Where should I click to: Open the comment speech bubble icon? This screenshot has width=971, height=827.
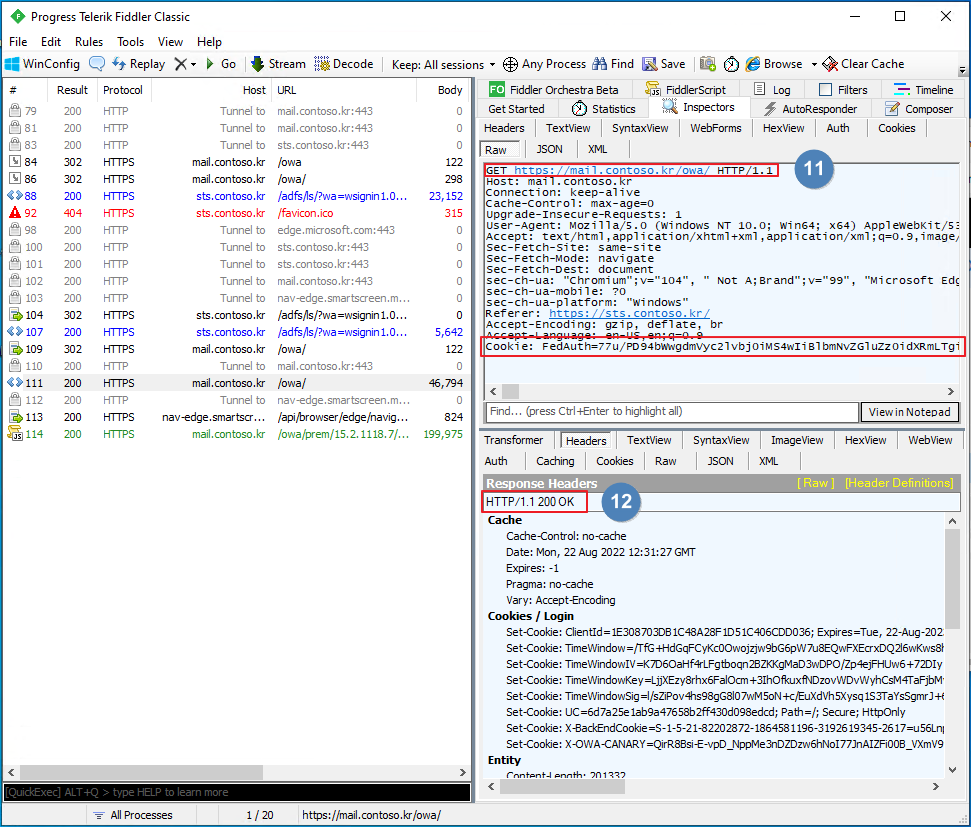[x=97, y=64]
